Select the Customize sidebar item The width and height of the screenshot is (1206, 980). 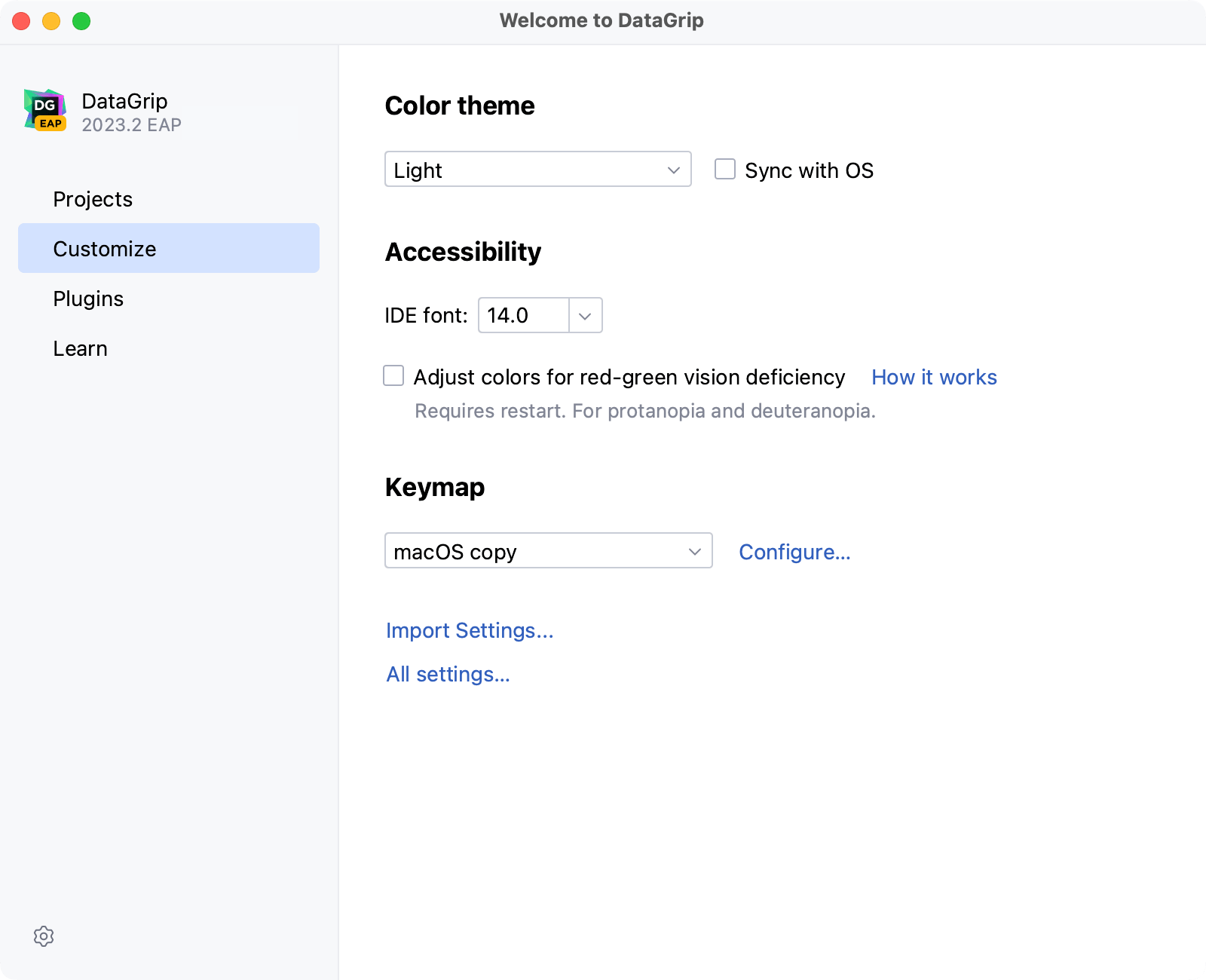[x=105, y=249]
